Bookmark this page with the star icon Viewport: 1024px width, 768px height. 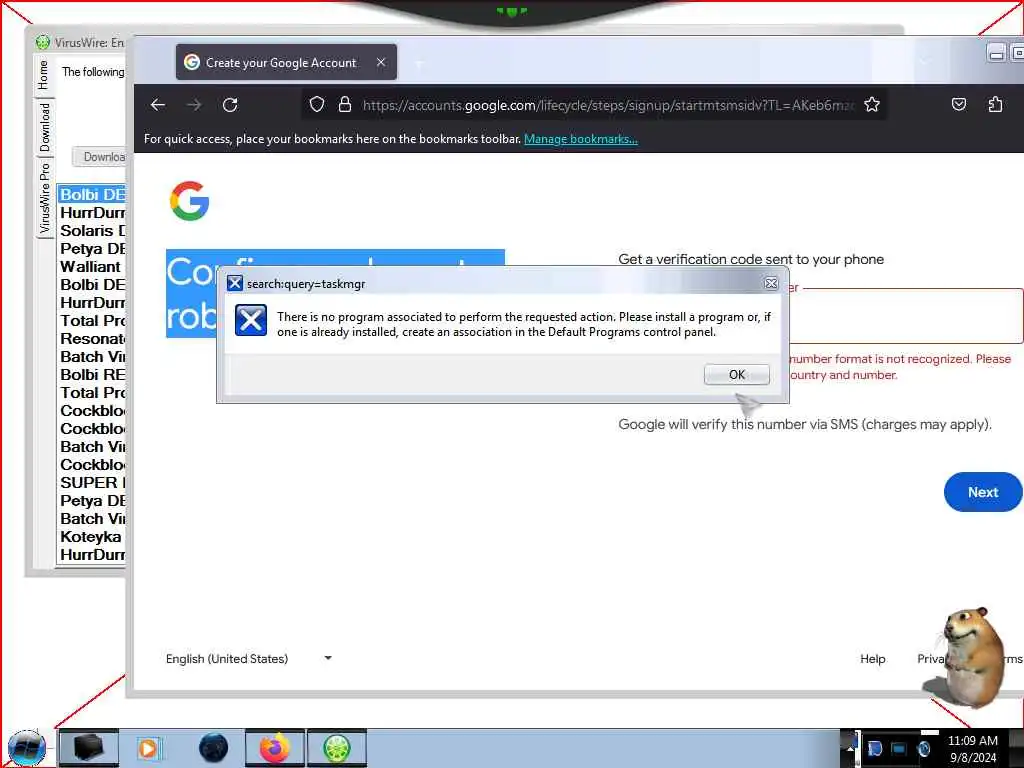coord(872,104)
